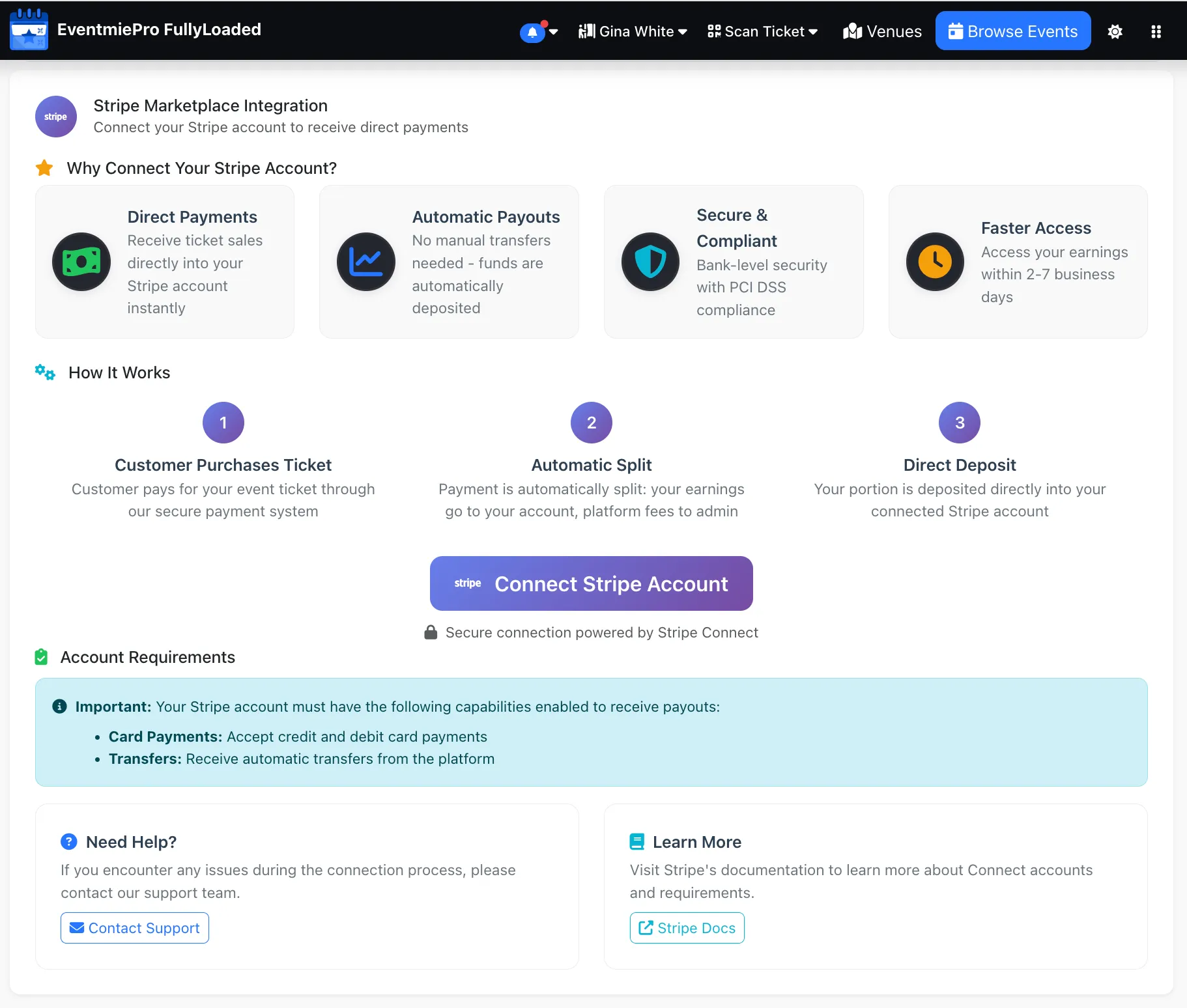Click the info icon beside Important

pyautogui.click(x=59, y=707)
